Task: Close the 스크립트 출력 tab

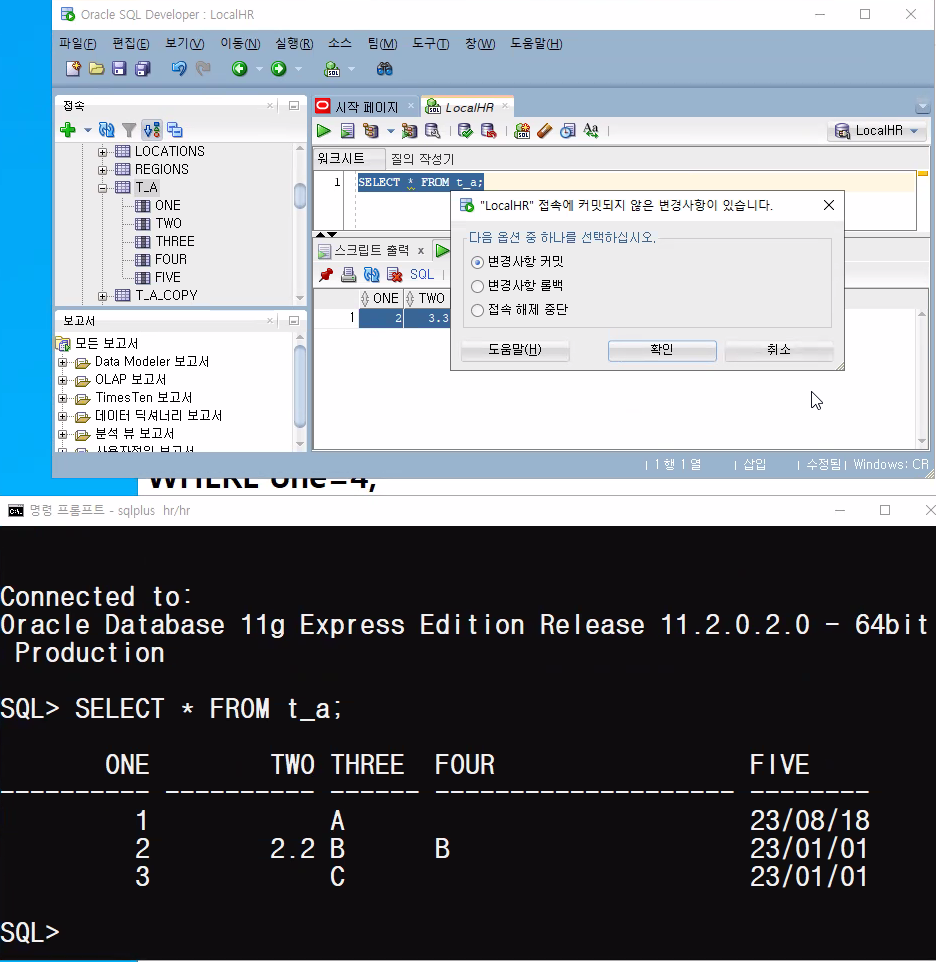Action: [421, 250]
